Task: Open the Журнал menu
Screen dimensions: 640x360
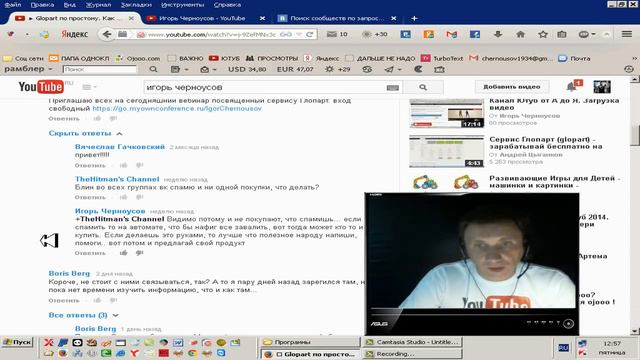Action: [98, 5]
